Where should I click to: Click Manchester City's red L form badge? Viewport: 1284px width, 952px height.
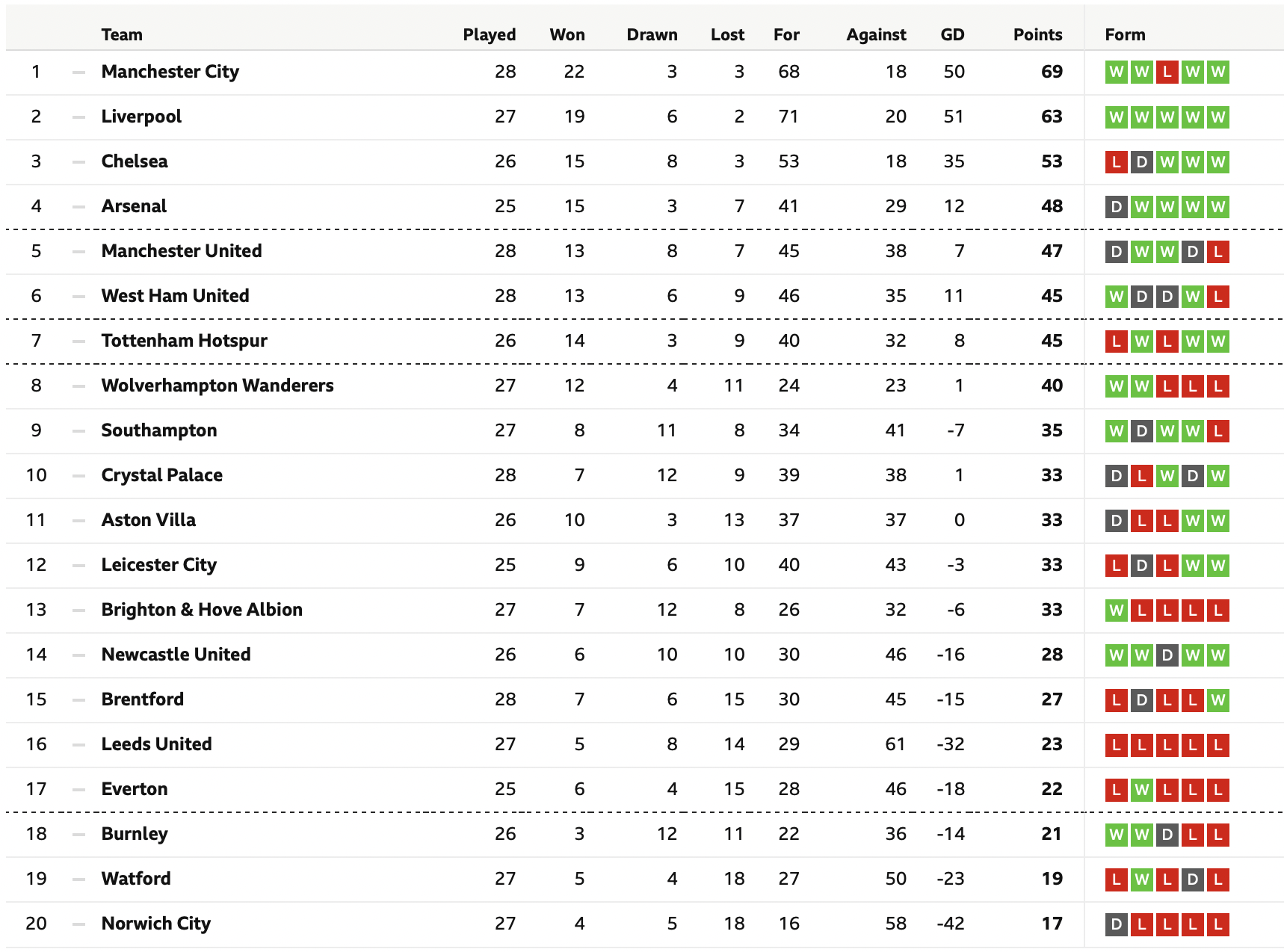[x=1167, y=72]
